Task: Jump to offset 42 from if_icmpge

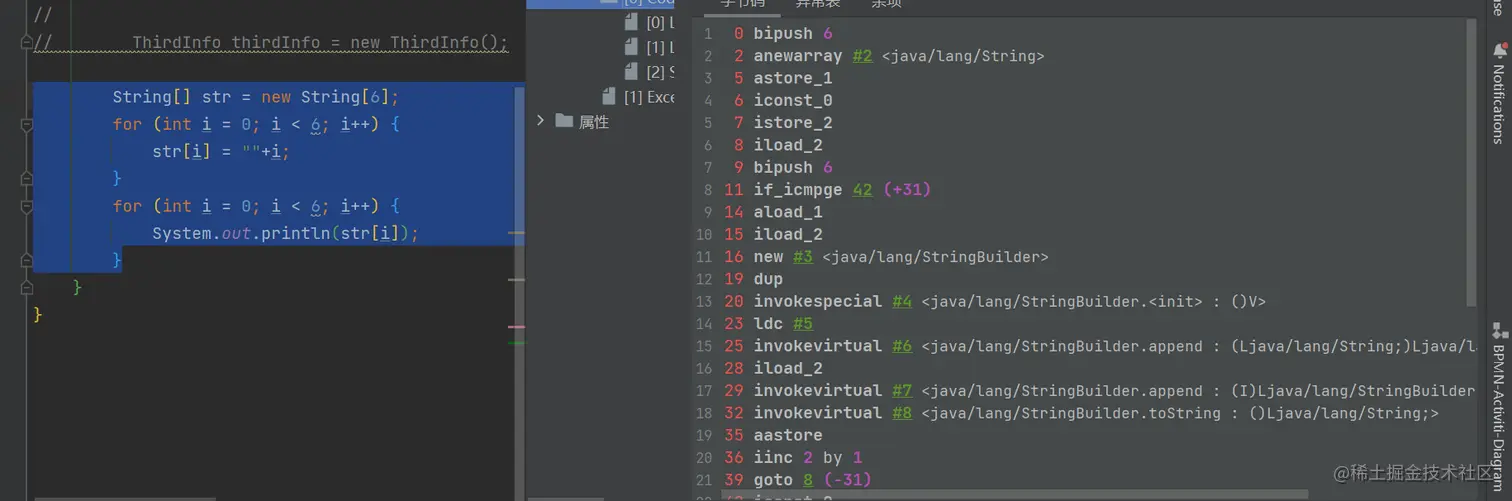Action: coord(862,190)
